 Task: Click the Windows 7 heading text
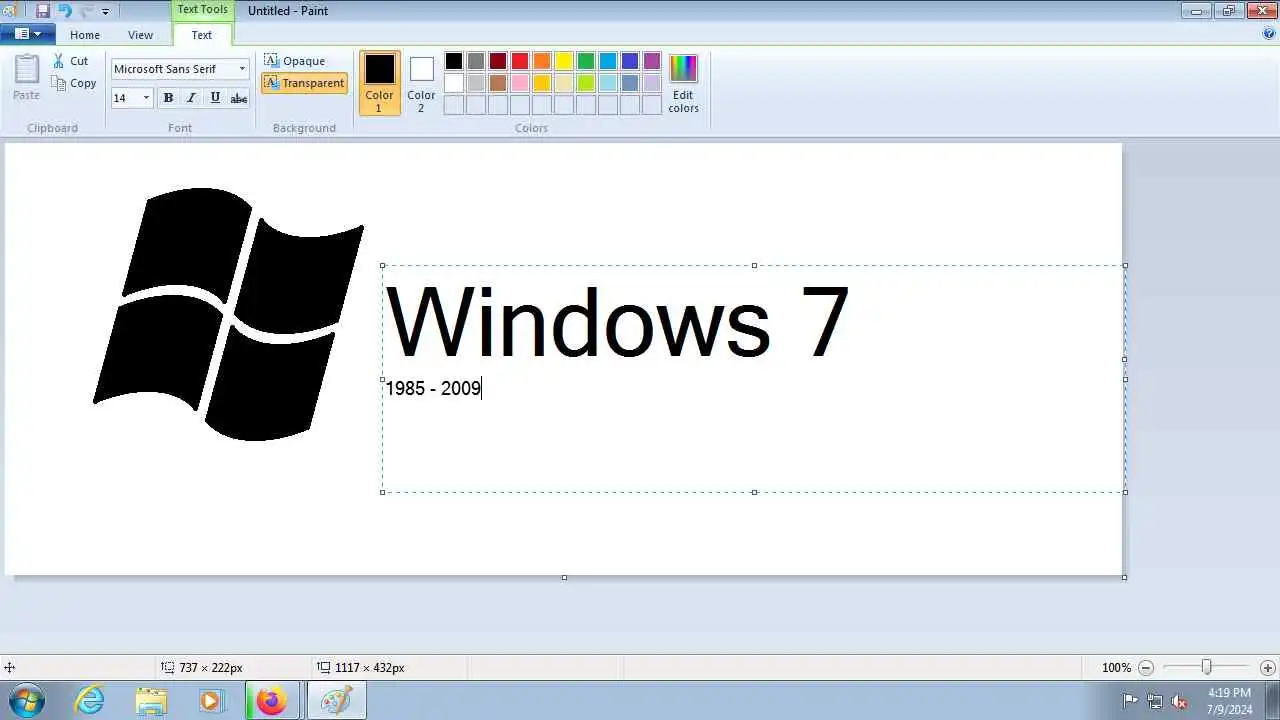[x=617, y=322]
